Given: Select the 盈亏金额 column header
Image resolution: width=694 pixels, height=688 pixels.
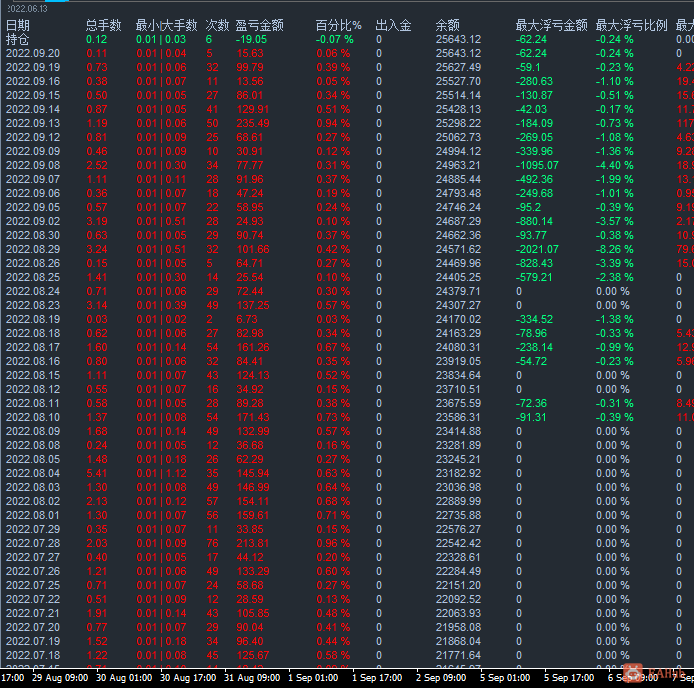Looking at the screenshot, I should 259,25.
